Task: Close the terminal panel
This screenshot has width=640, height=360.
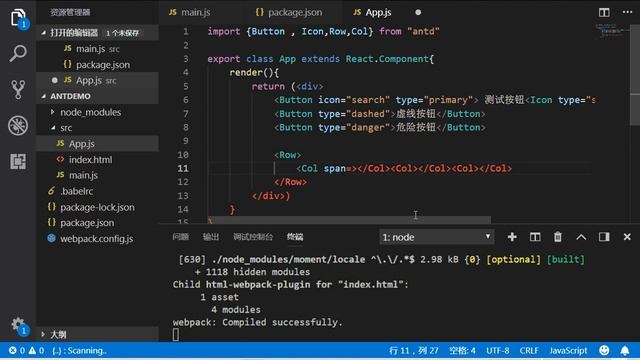Action: pos(627,237)
